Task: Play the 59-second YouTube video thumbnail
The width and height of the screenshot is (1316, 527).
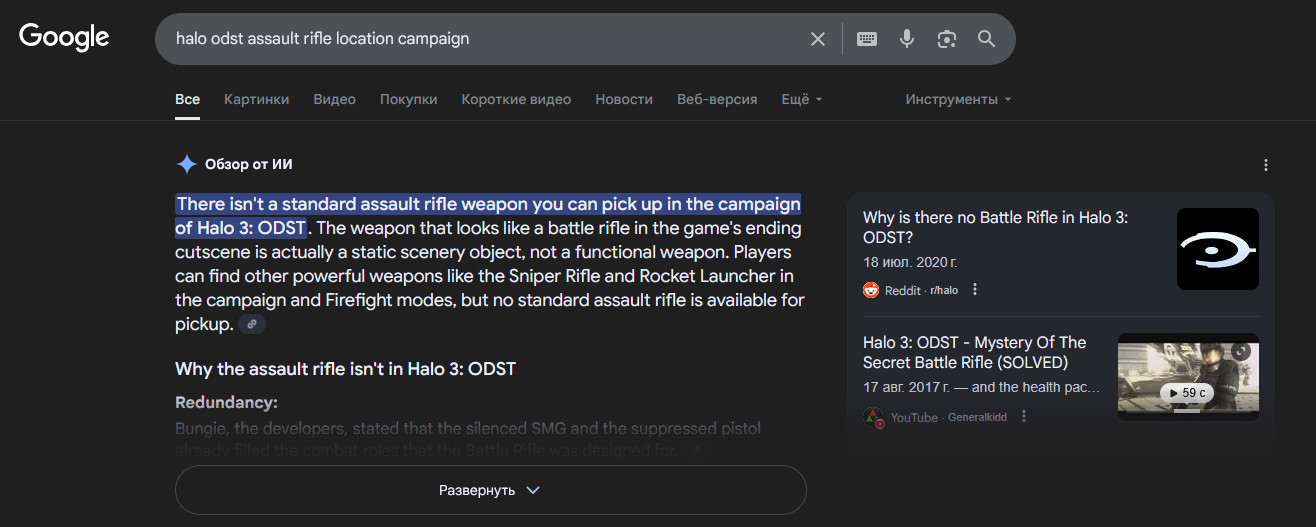Action: pos(1188,377)
